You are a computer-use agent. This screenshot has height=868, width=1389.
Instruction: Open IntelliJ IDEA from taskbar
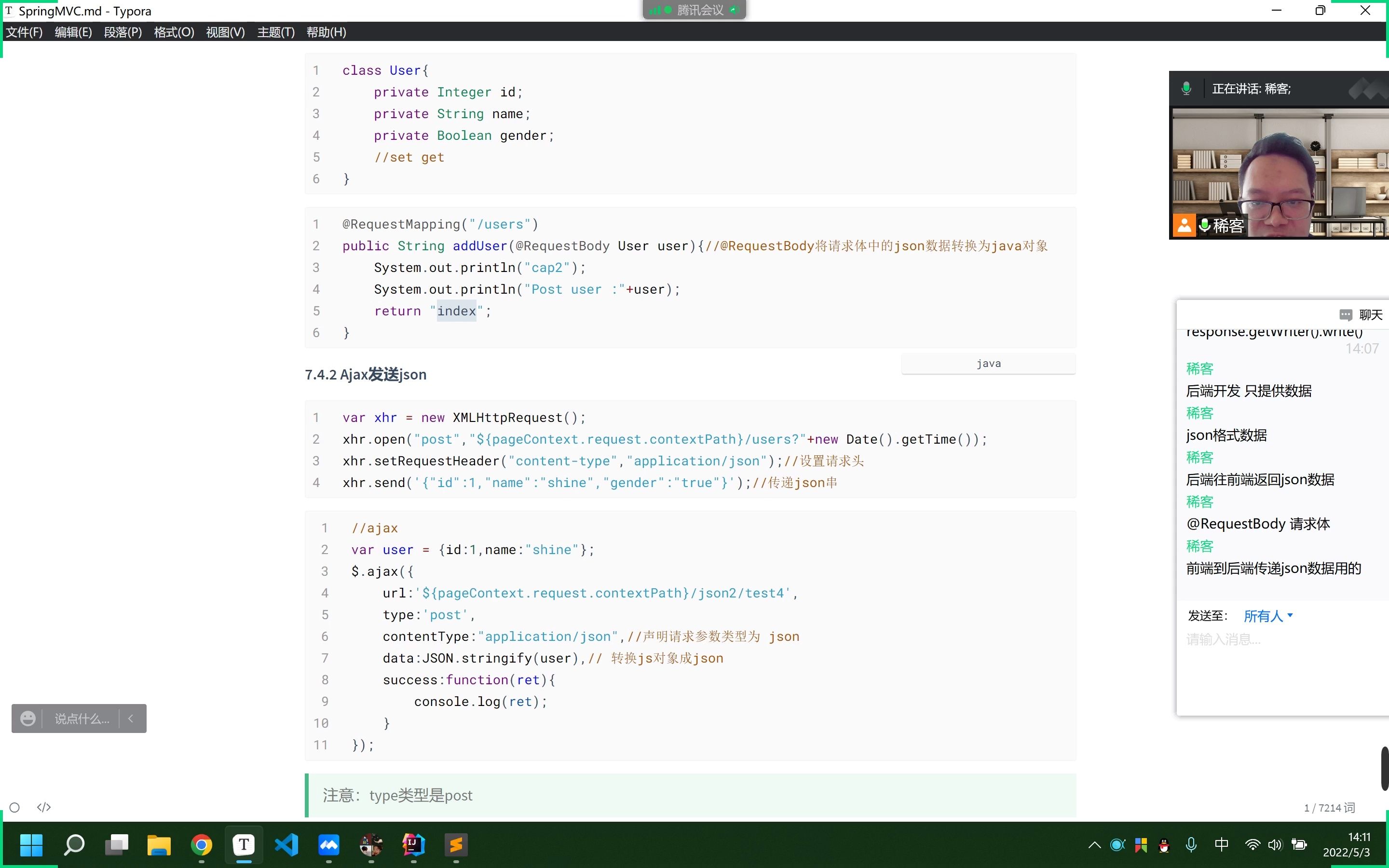pos(413,844)
